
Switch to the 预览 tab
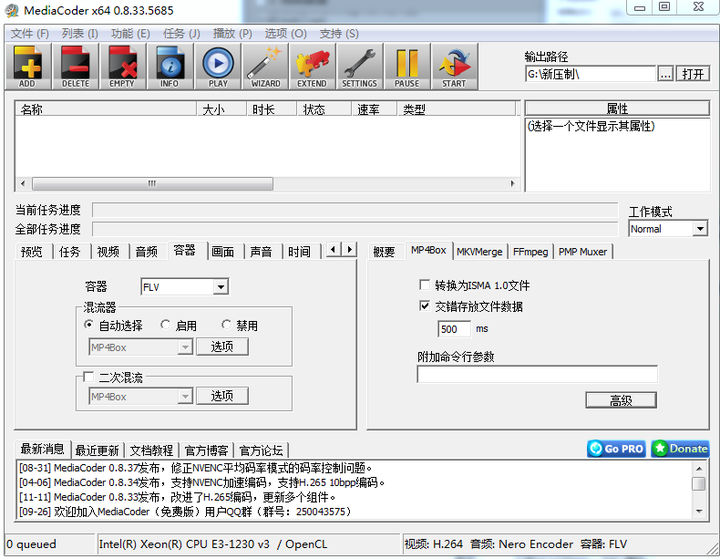click(x=32, y=252)
